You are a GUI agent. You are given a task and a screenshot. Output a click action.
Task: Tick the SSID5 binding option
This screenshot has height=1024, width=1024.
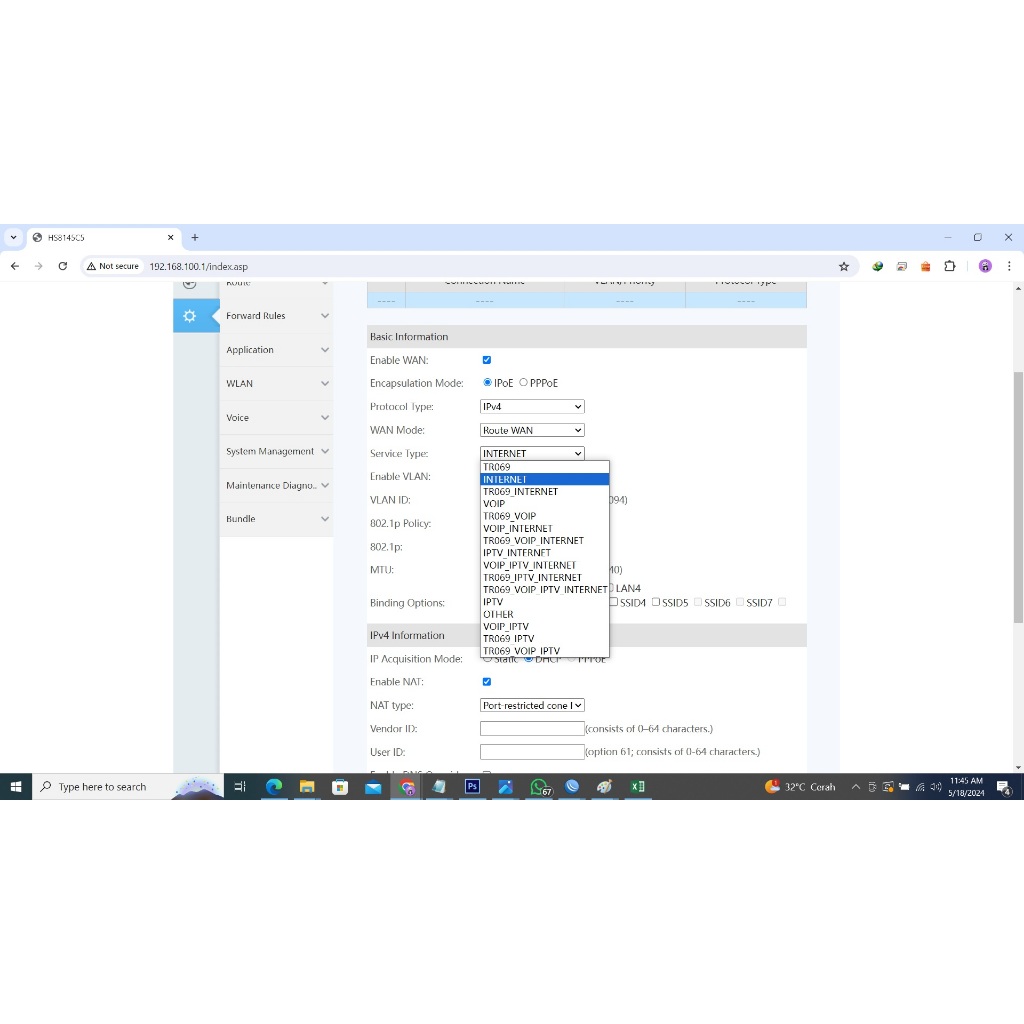coord(656,602)
